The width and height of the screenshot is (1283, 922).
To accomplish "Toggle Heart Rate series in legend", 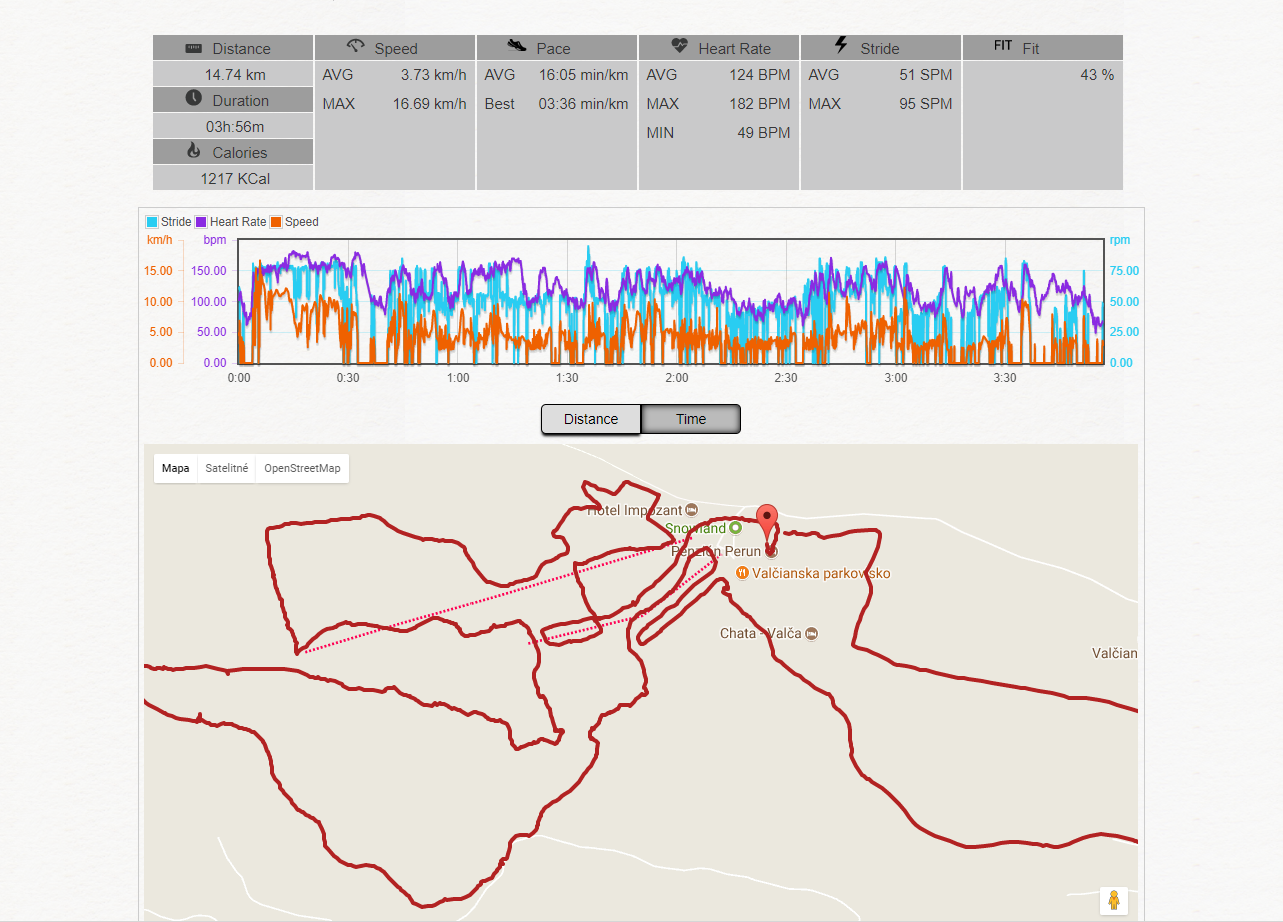I will point(230,222).
